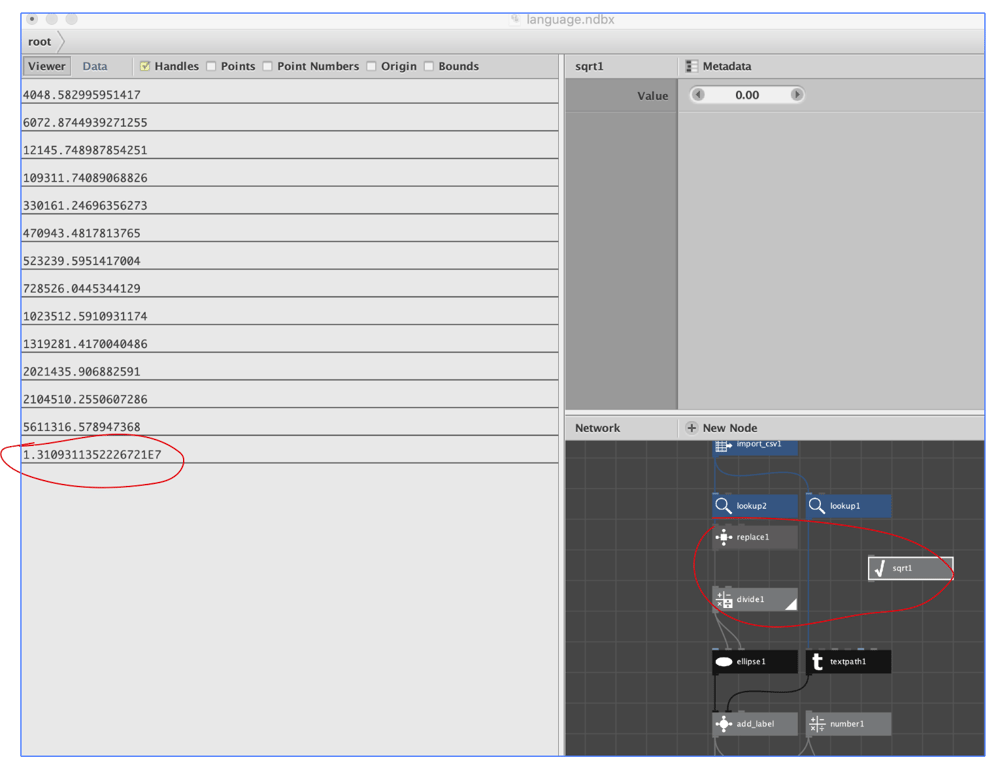
Task: Click the lookup1 magnifier icon
Action: (816, 506)
